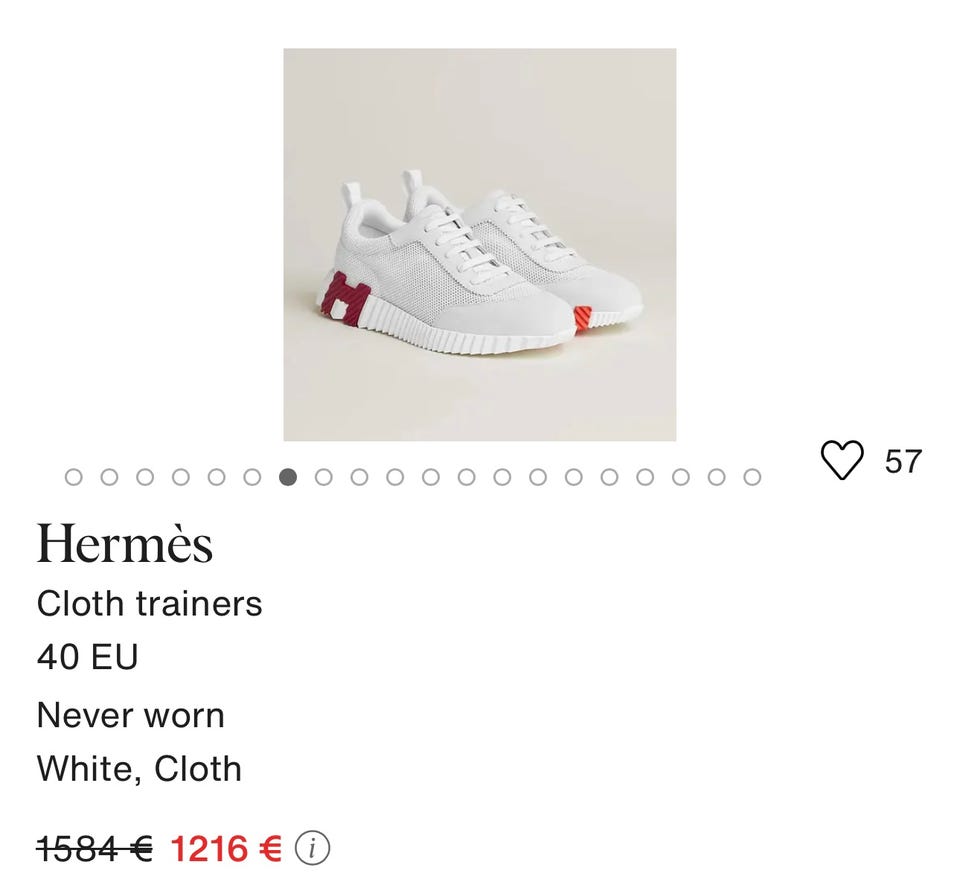
Task: Click the crossed-out 1584 € price
Action: (94, 848)
